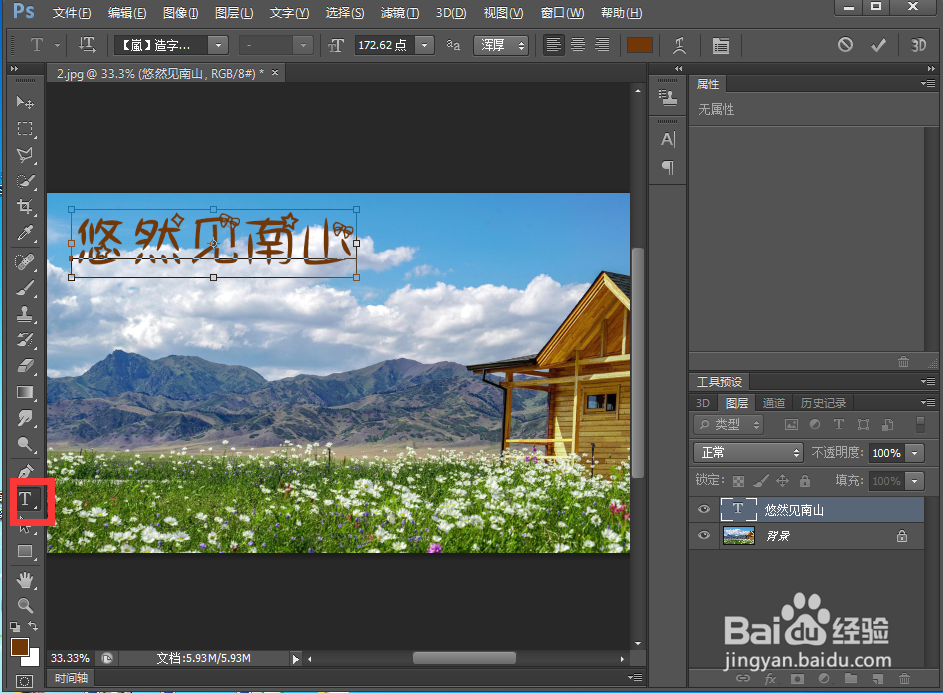Viewport: 943px width, 693px height.
Task: Select the Rectangular Marquee tool
Action: tap(25, 128)
